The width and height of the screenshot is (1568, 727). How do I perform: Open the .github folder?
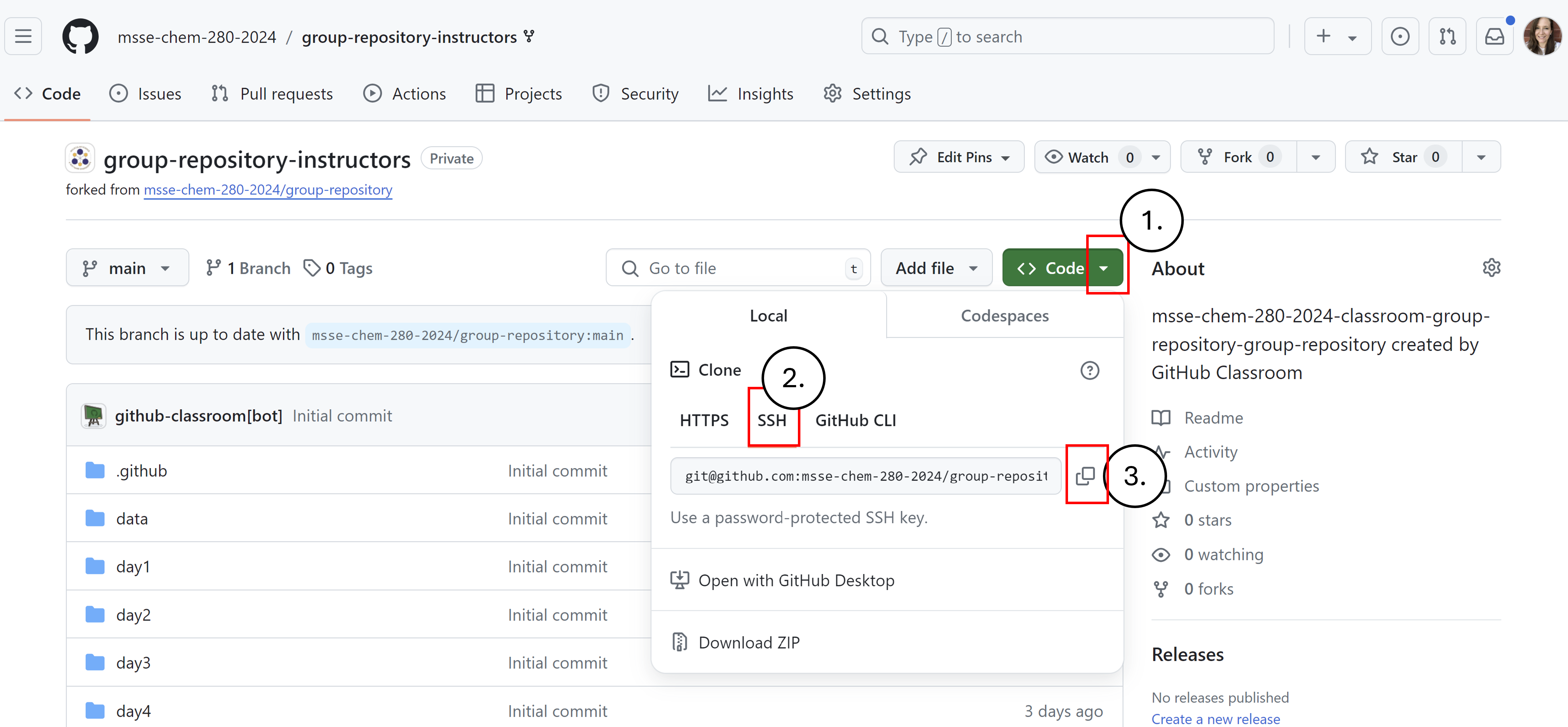click(141, 471)
